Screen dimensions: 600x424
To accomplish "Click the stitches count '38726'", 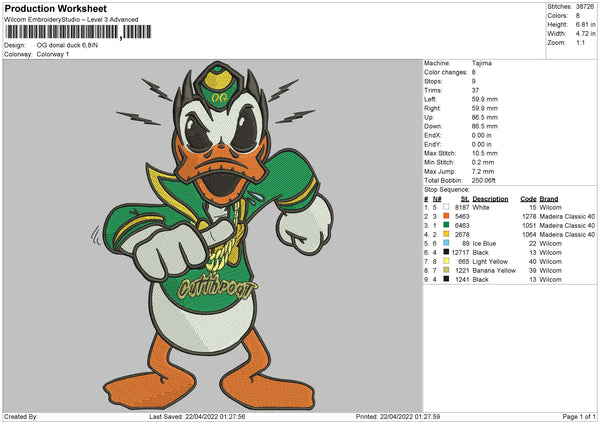I will [585, 7].
